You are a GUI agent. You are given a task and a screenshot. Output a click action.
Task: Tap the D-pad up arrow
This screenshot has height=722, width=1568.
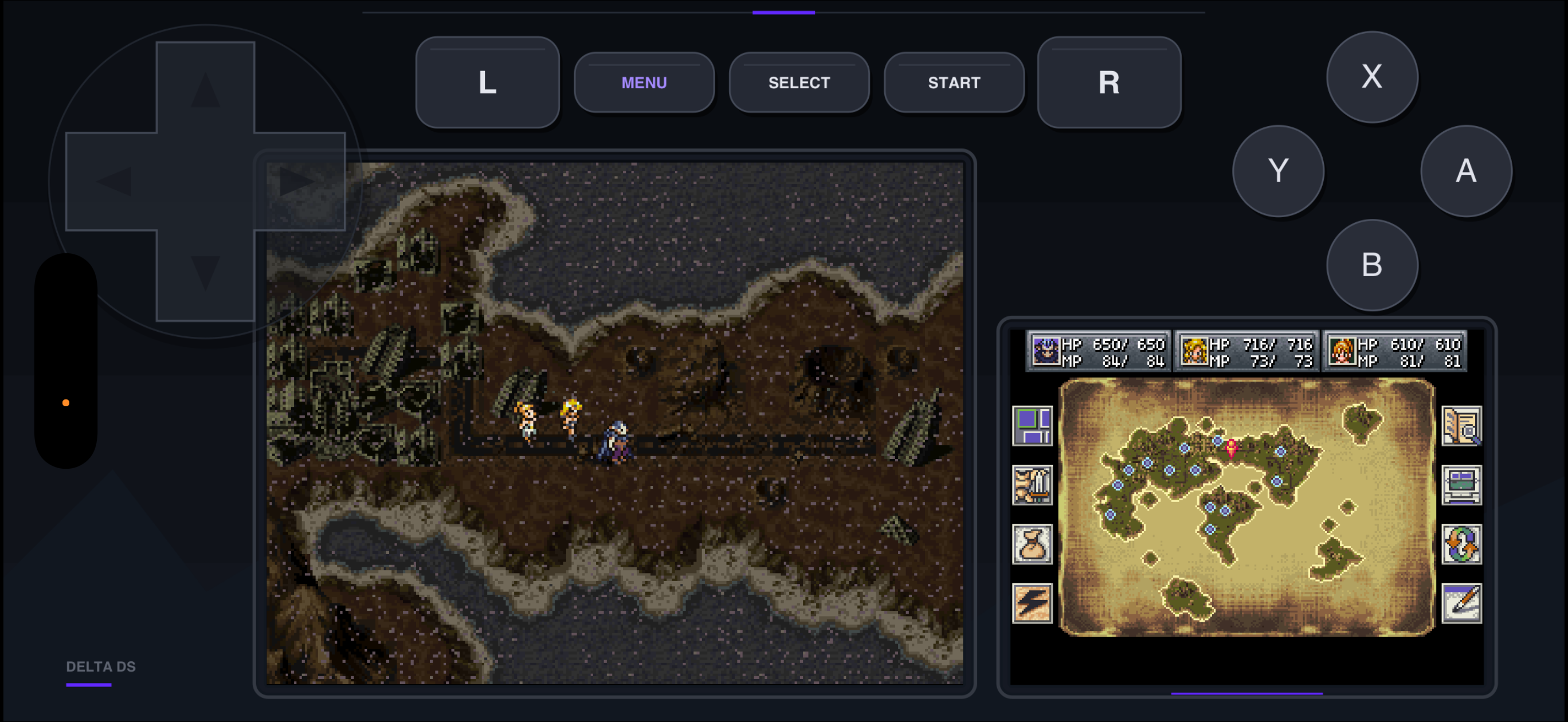click(205, 88)
